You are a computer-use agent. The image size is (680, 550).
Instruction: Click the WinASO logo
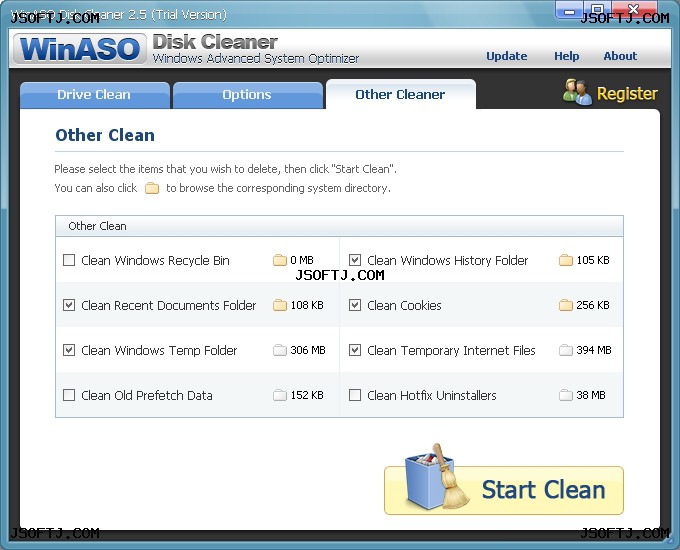[80, 48]
